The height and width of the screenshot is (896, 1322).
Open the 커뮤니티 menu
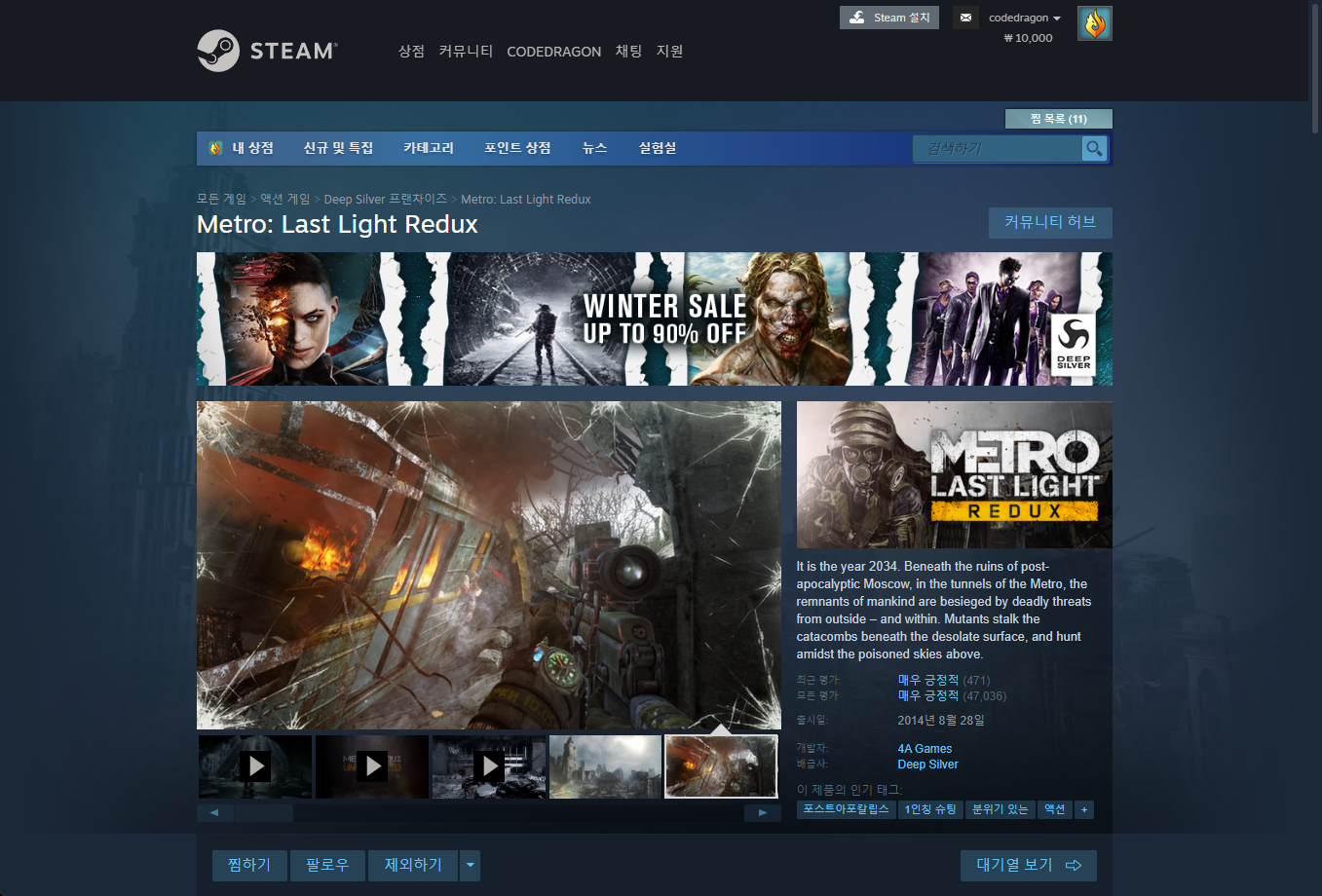tap(466, 51)
